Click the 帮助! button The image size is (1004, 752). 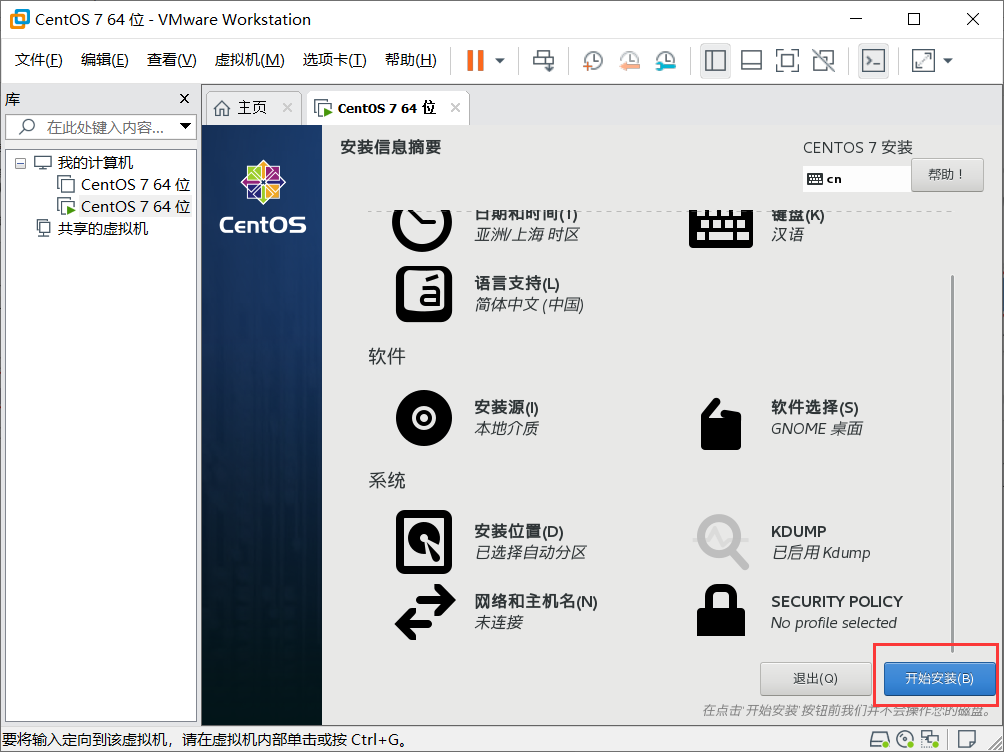947,175
